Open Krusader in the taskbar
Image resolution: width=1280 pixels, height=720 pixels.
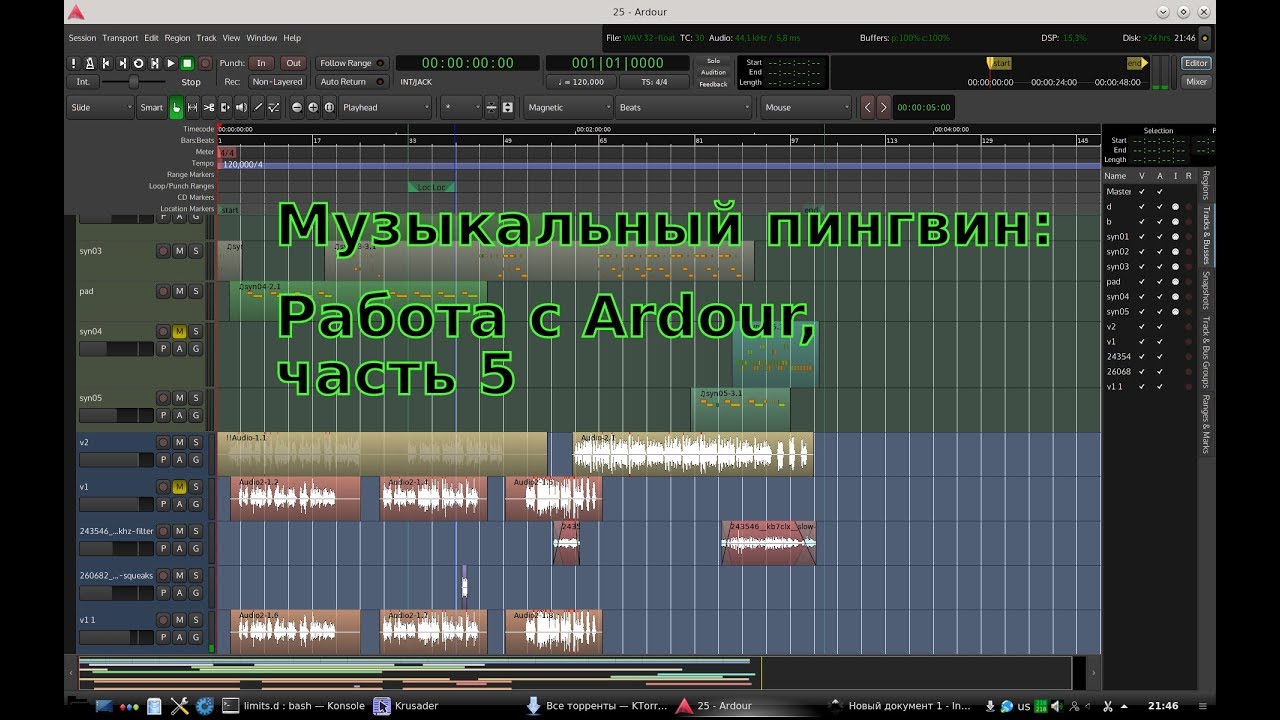click(x=406, y=705)
